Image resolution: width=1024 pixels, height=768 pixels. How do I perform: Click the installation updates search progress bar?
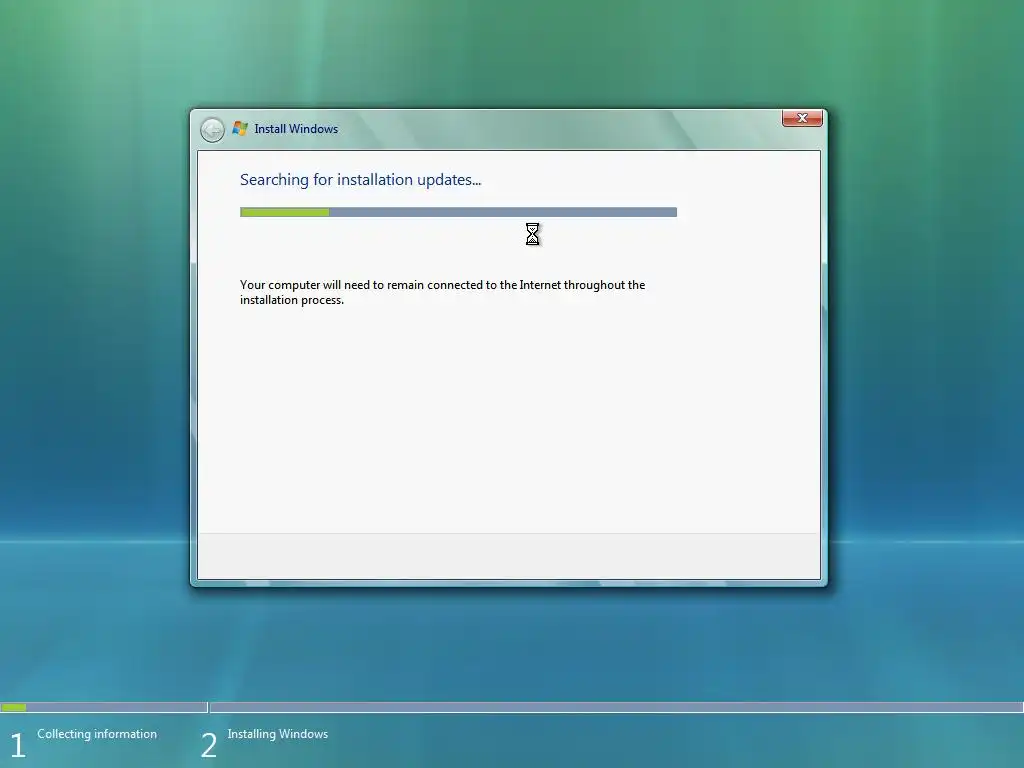click(x=458, y=212)
